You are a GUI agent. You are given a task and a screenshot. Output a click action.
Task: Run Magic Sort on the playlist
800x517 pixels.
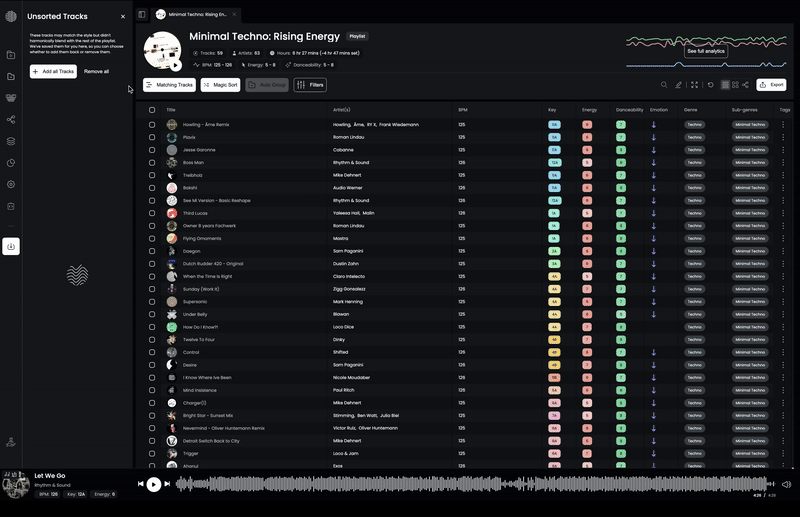[220, 85]
